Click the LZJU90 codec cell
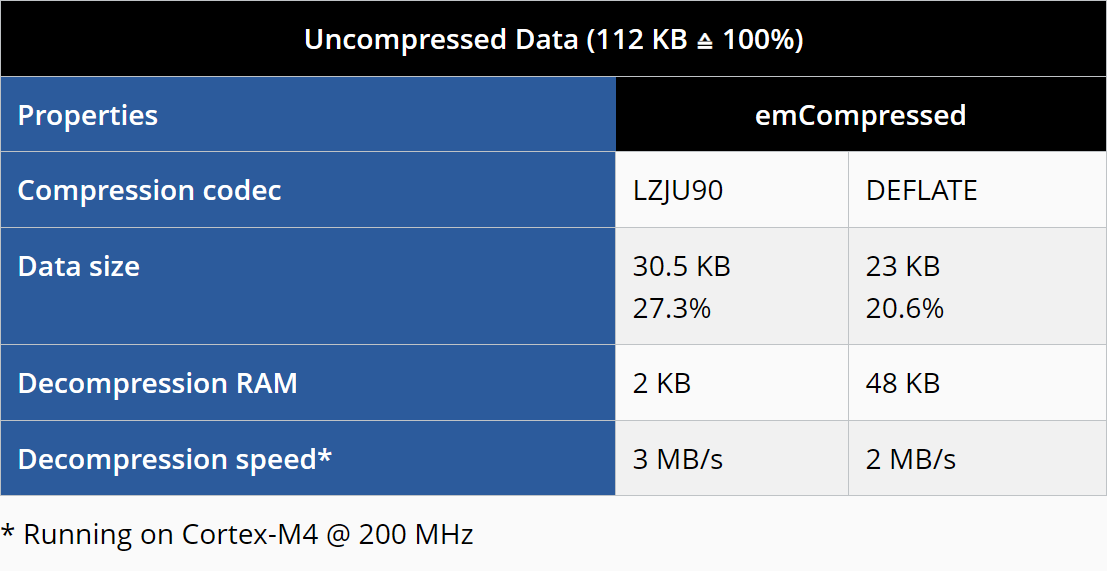The width and height of the screenshot is (1107, 571). click(732, 190)
